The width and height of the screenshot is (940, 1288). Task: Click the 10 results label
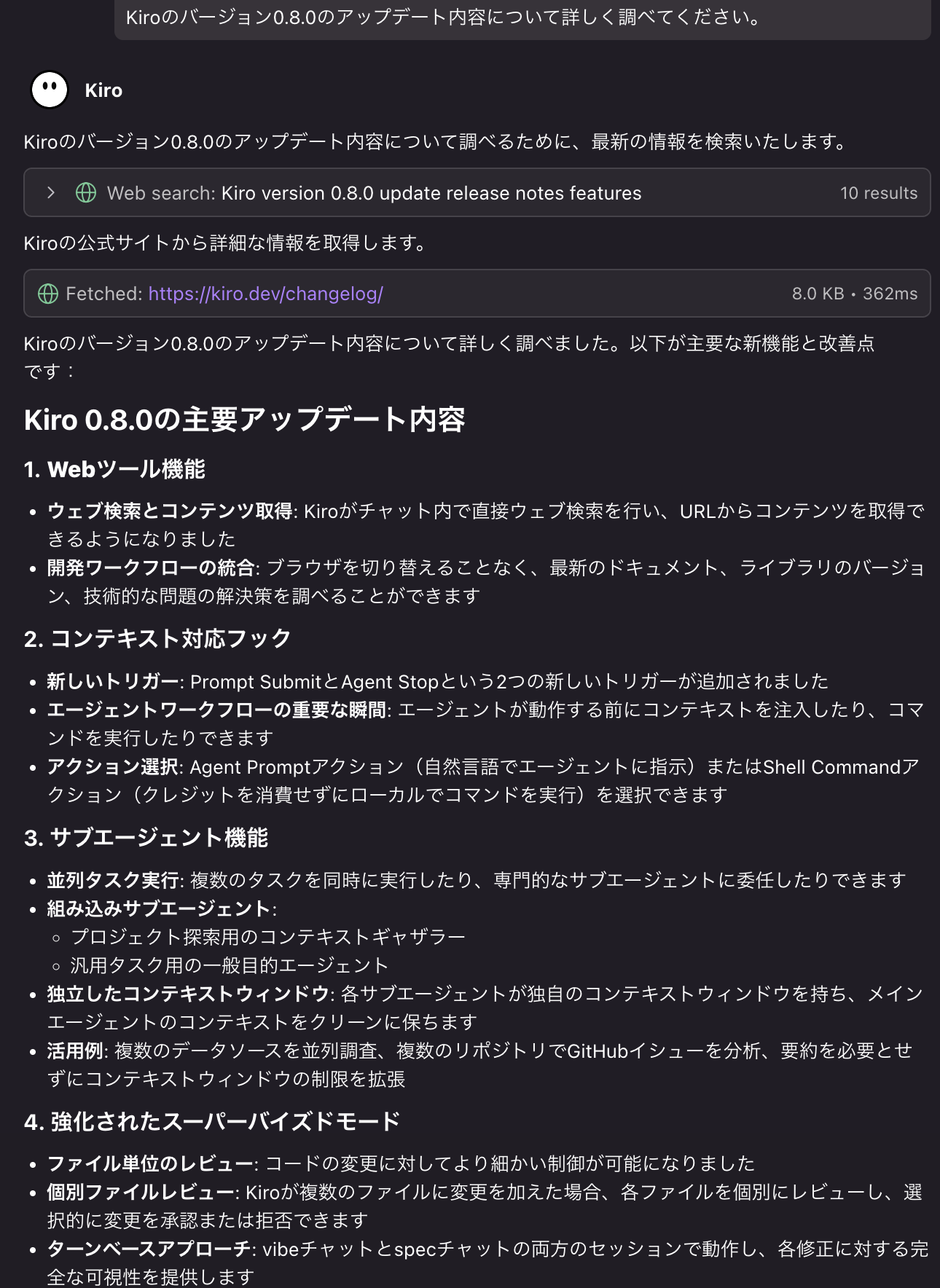(x=878, y=192)
